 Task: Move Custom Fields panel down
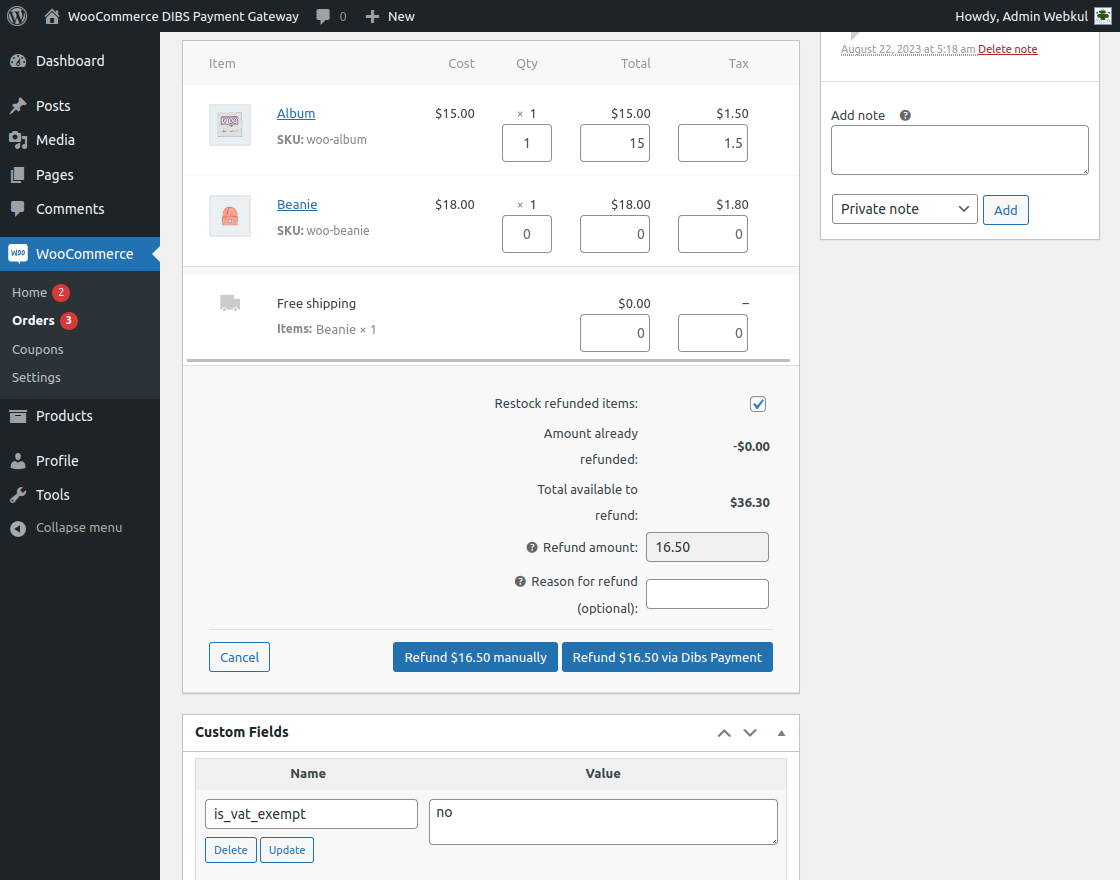(x=750, y=733)
